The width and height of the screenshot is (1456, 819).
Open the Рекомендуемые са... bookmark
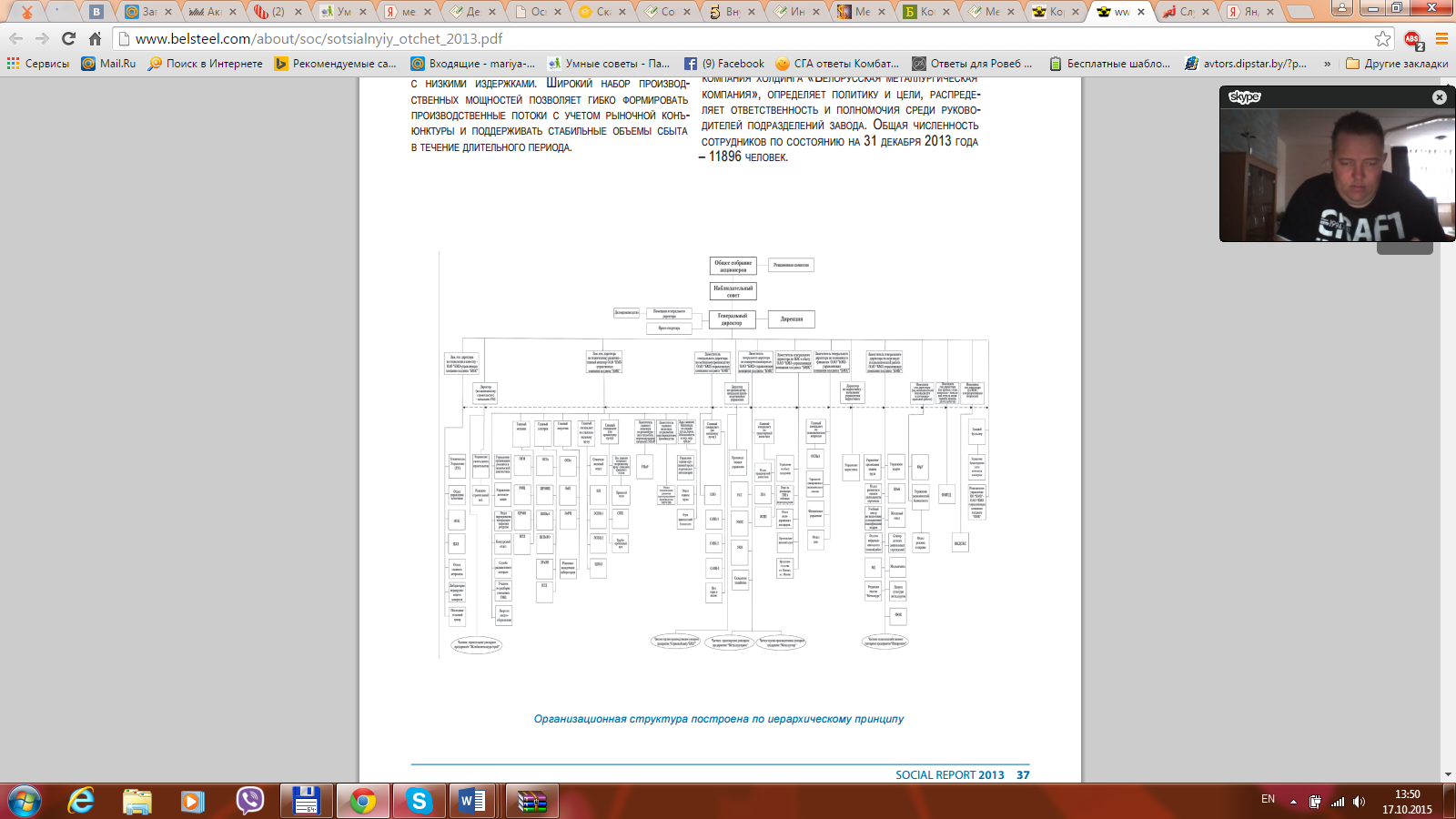click(335, 64)
